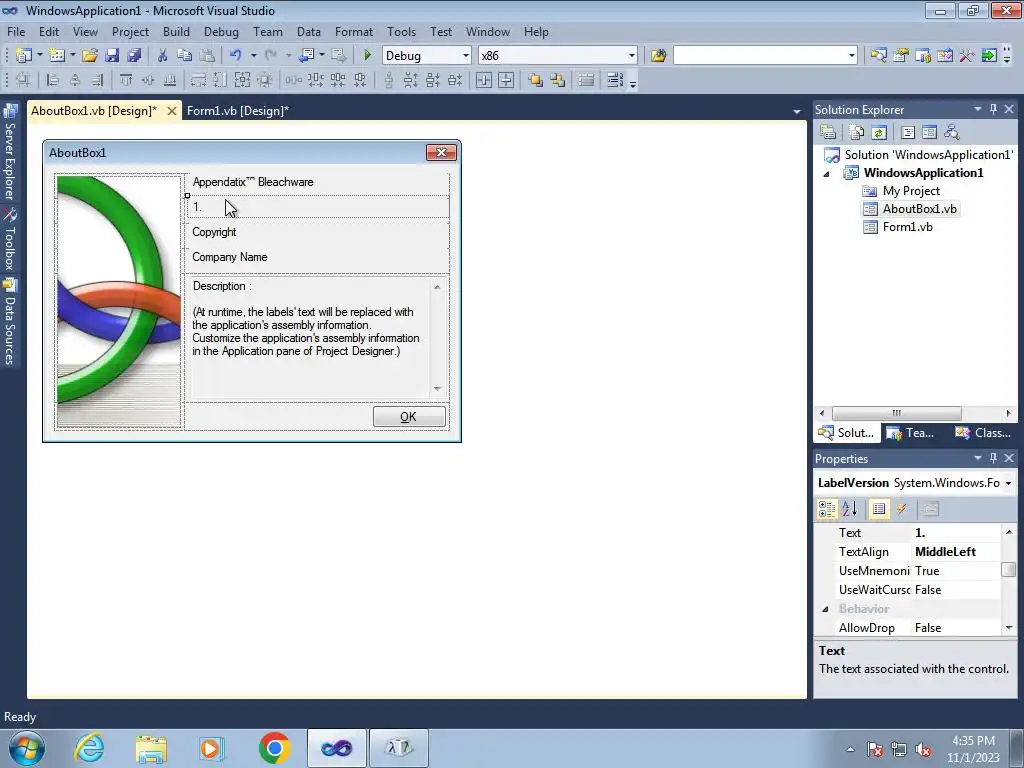Click the View Class Diagram icon in Solution Explorer
Screen dimensions: 1024x768
tap(952, 133)
